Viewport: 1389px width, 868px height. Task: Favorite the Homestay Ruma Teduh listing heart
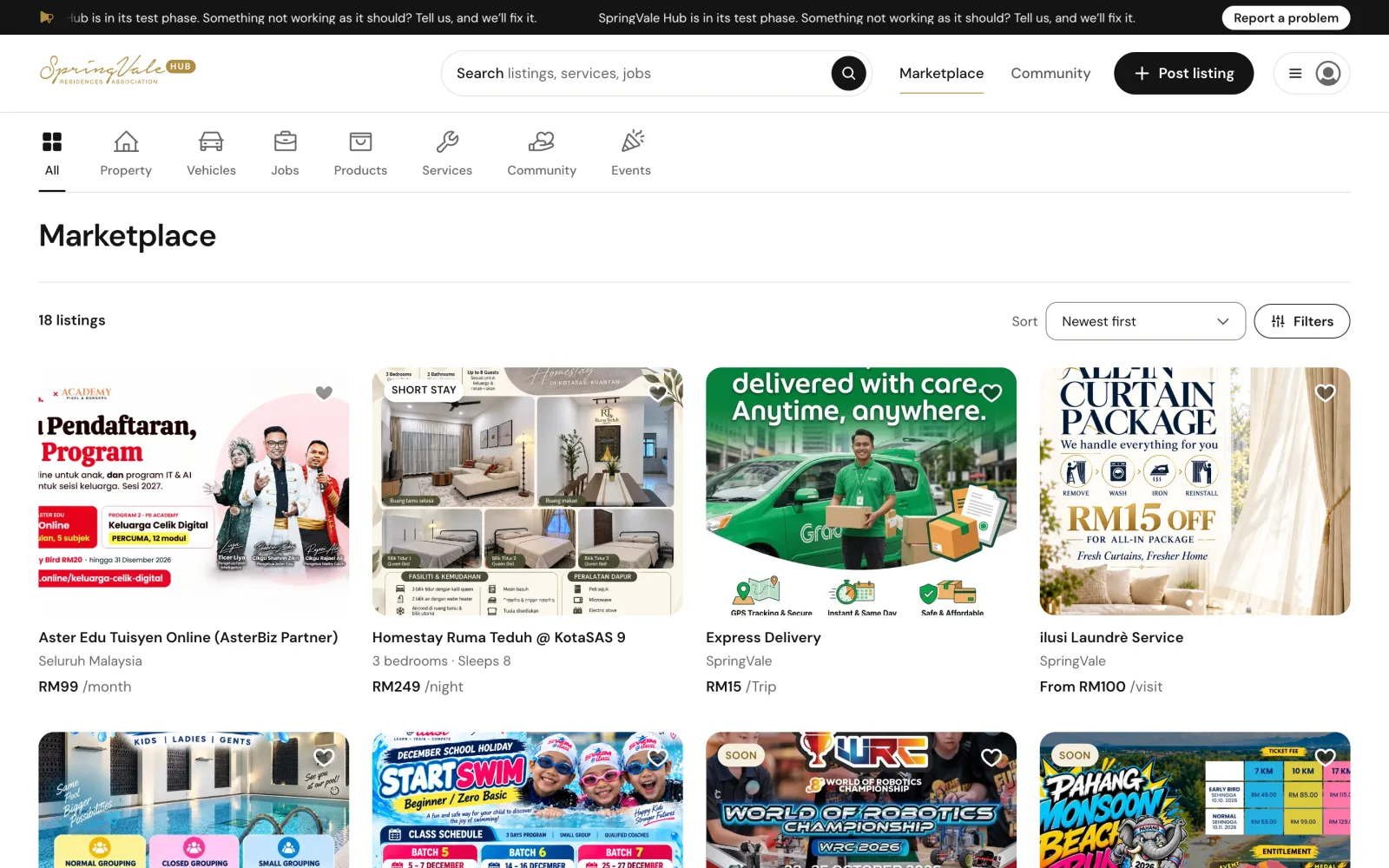tap(658, 392)
